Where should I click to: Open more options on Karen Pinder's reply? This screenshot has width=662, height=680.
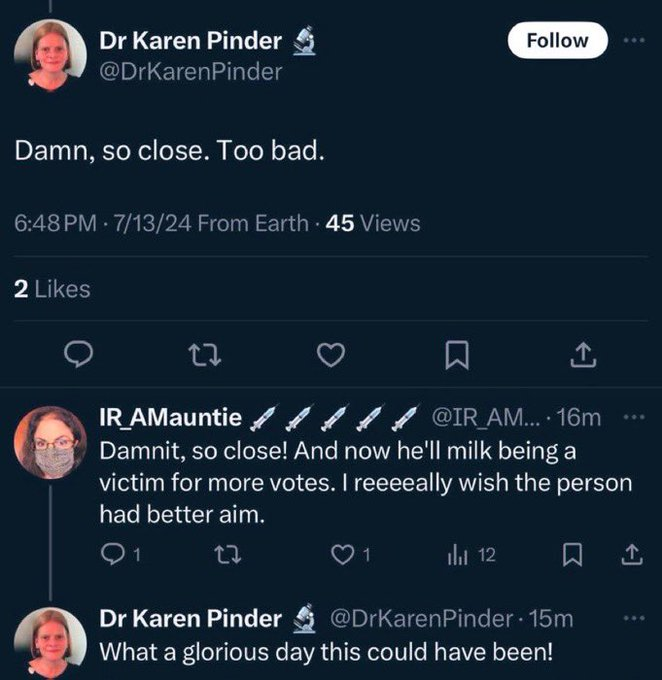632,619
